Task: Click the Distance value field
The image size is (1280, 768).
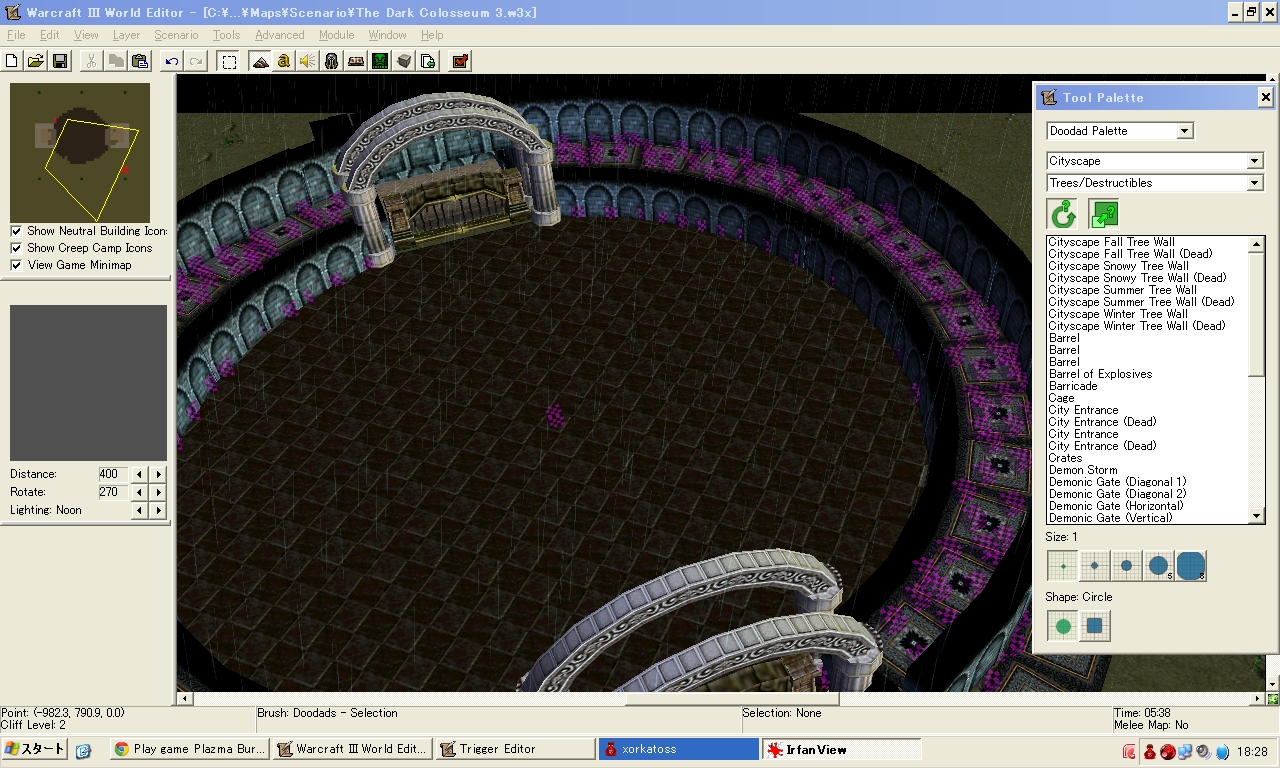Action: click(x=113, y=474)
